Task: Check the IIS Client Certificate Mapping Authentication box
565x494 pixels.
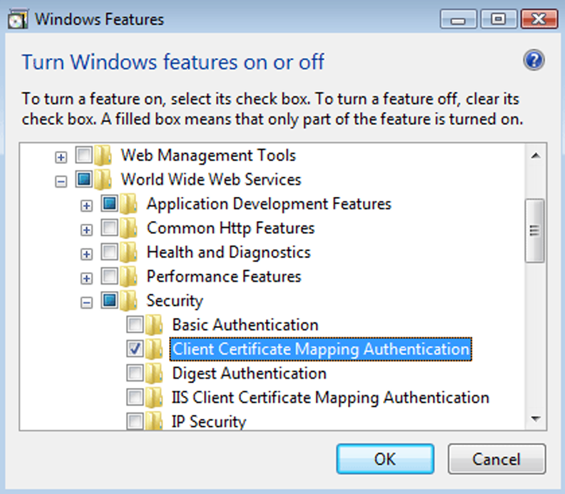Action: (135, 397)
